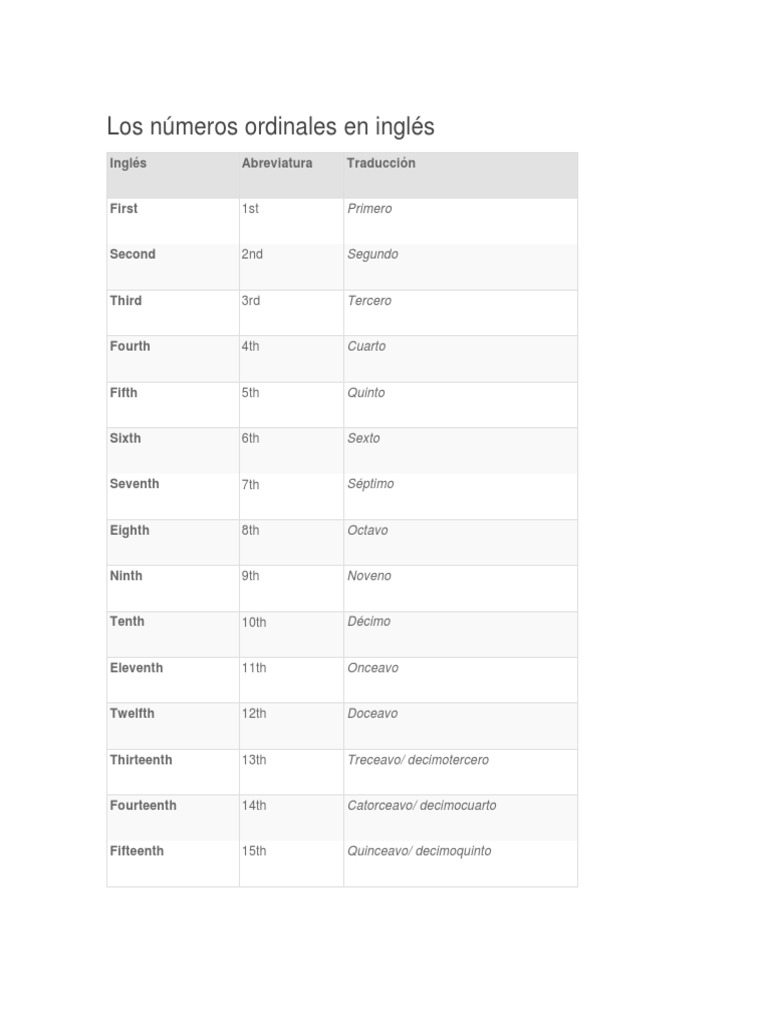Select the abbreviation "12th"
The height and width of the screenshot is (1024, 768).
point(254,714)
